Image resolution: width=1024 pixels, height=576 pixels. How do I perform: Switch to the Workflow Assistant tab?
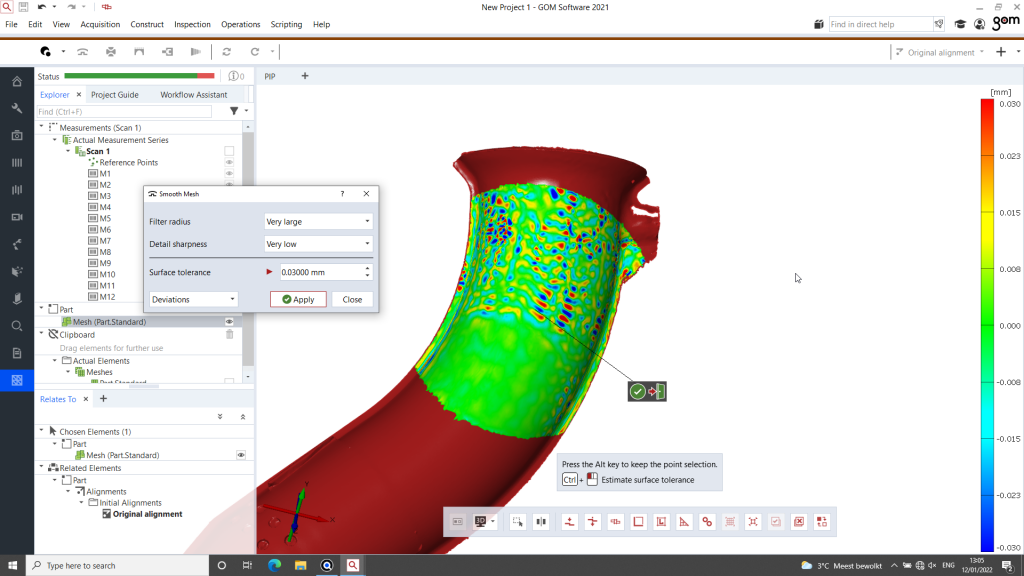coord(194,95)
